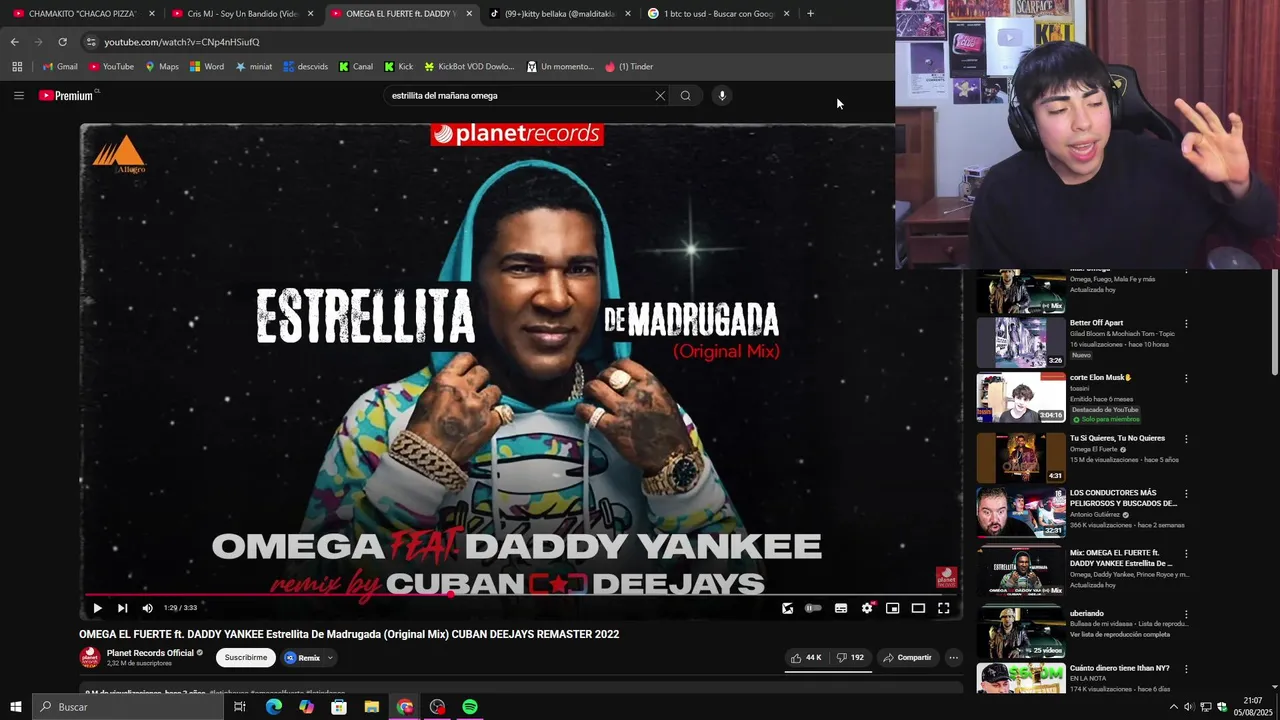Viewport: 1280px width, 720px height.
Task: Like the video with 44 K likes
Action: tap(806, 658)
